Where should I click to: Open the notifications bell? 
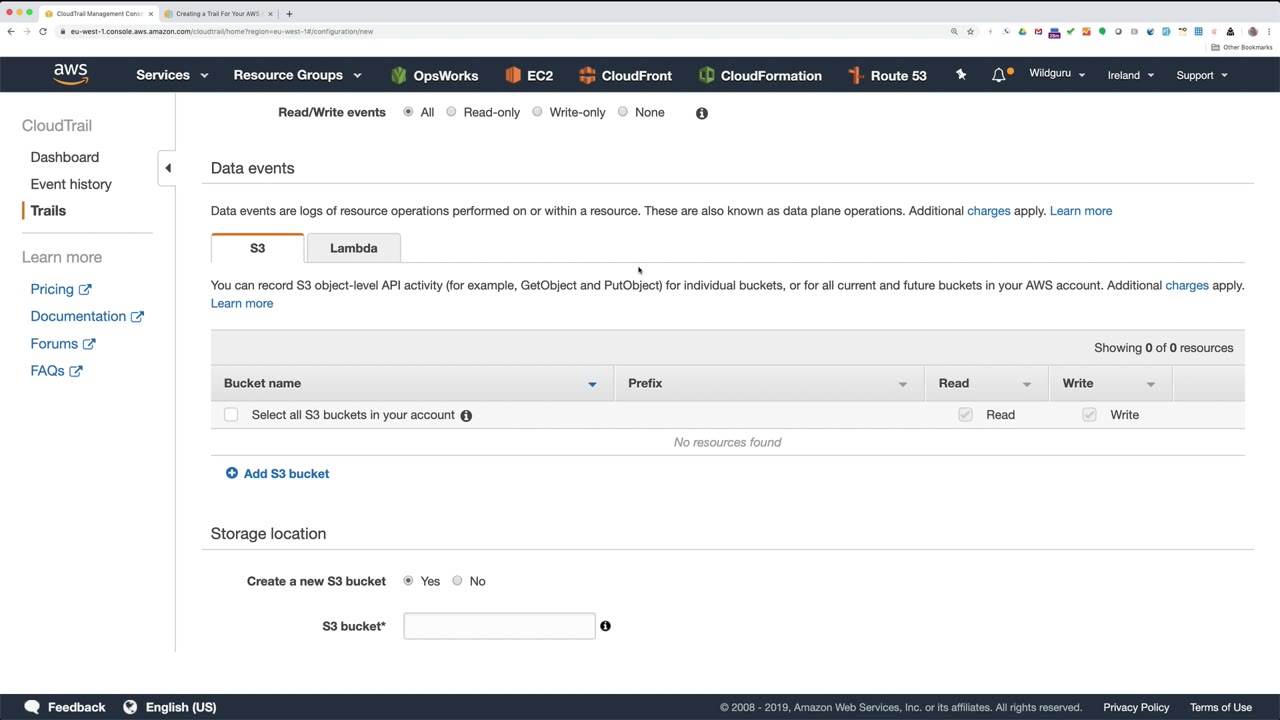click(999, 75)
